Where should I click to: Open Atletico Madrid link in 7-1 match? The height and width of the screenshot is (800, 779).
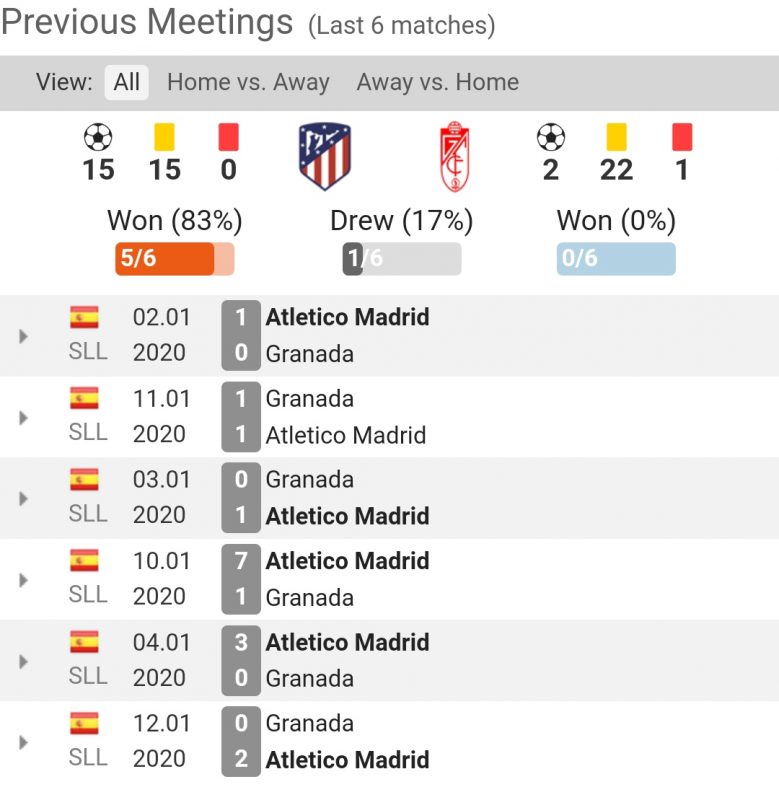tap(347, 561)
